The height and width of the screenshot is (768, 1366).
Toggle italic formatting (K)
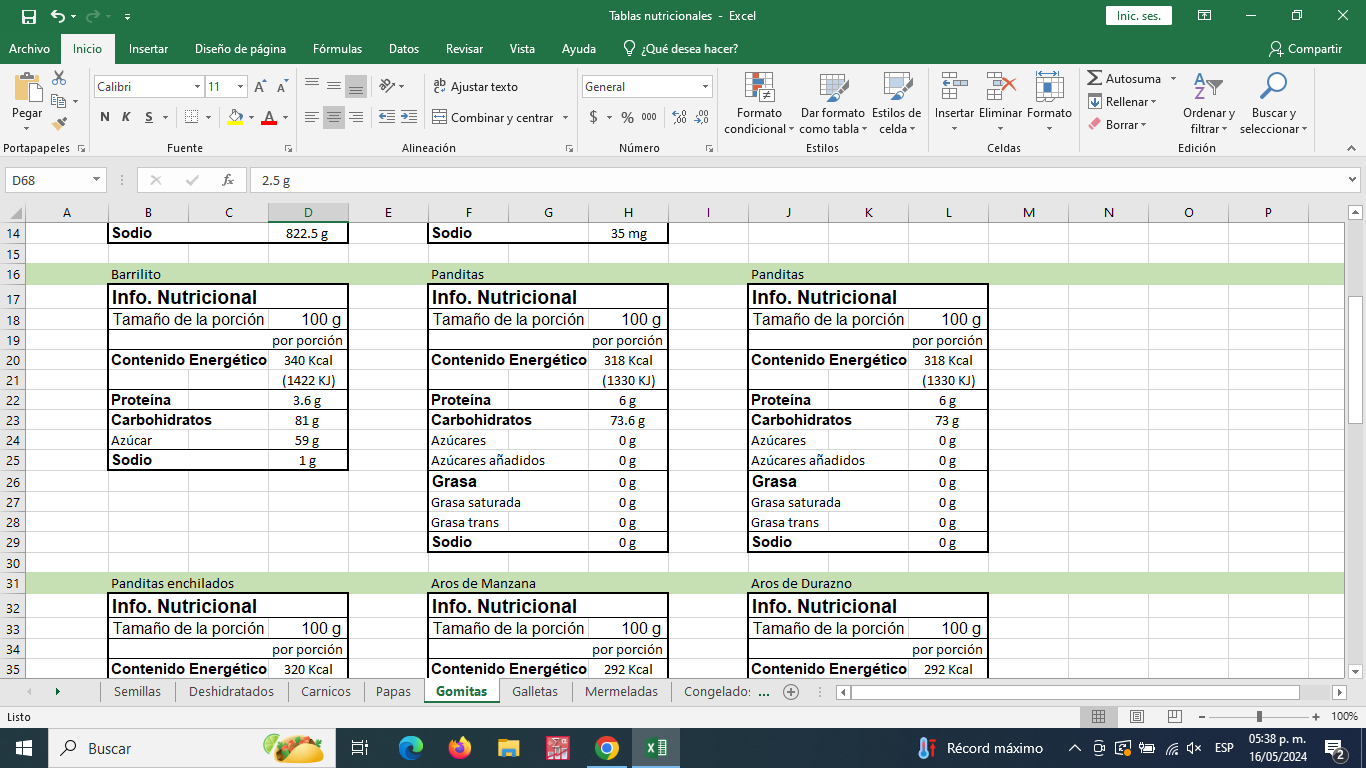tap(126, 117)
